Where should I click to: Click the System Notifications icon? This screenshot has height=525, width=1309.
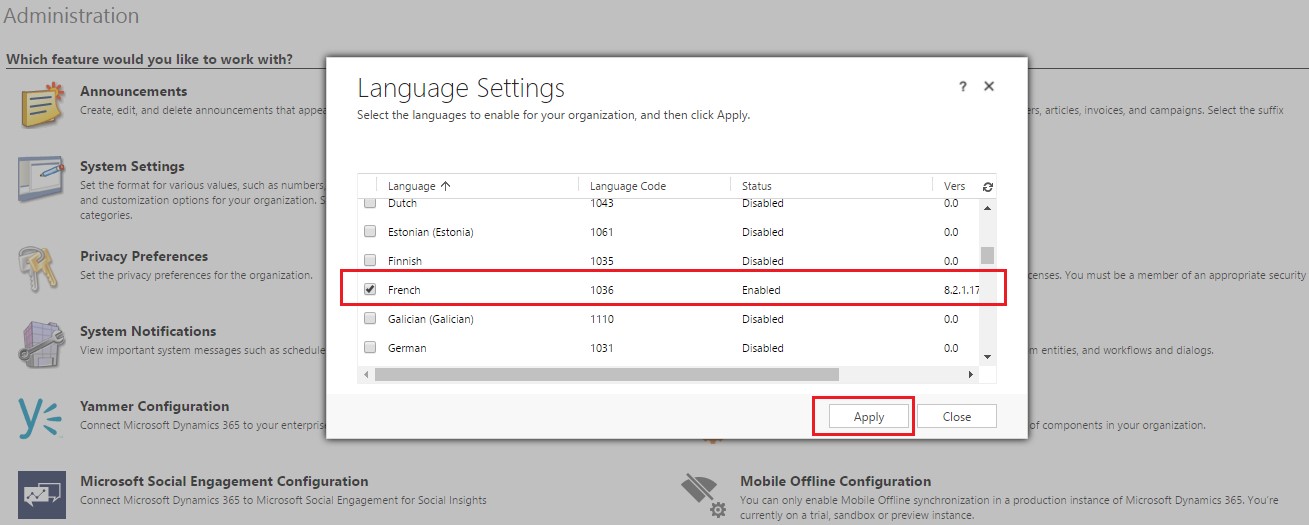pos(42,344)
